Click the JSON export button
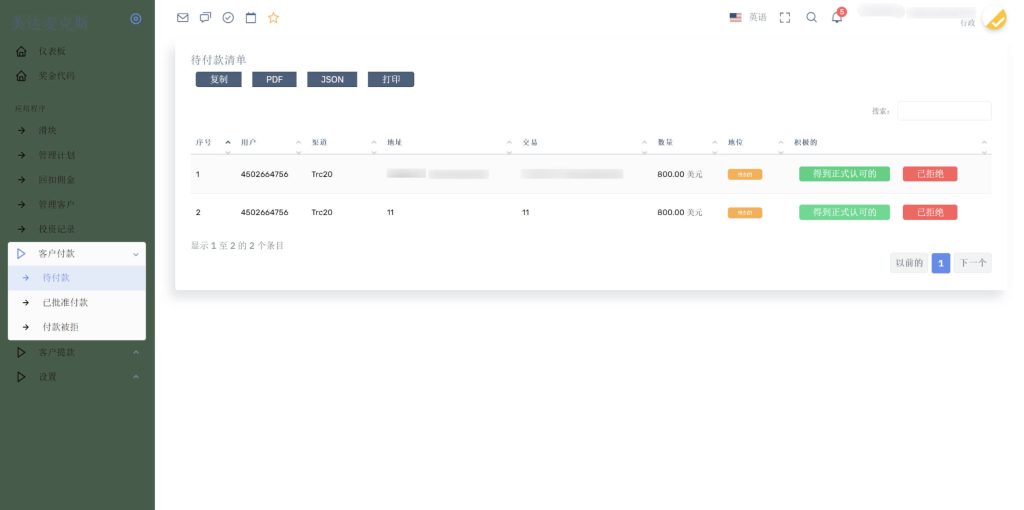 tap(332, 79)
